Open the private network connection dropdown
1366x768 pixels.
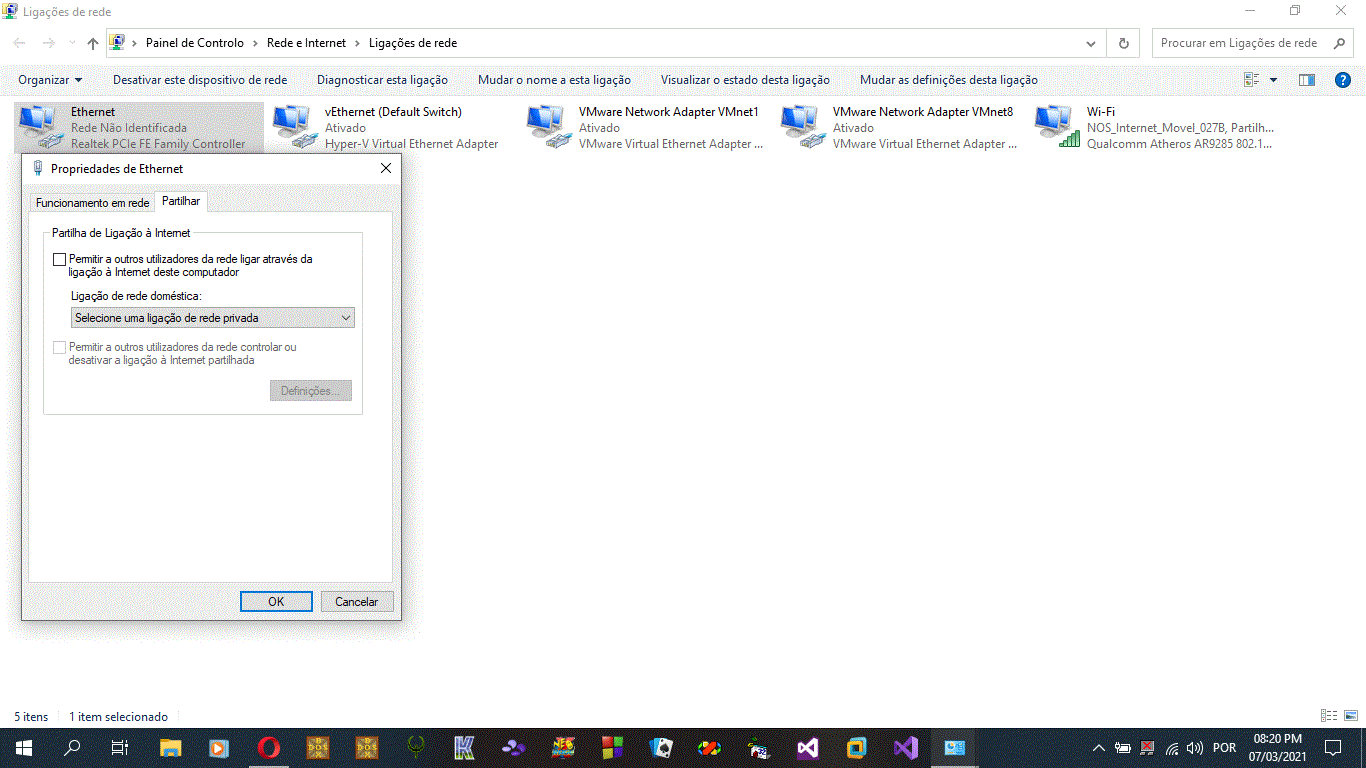click(213, 318)
